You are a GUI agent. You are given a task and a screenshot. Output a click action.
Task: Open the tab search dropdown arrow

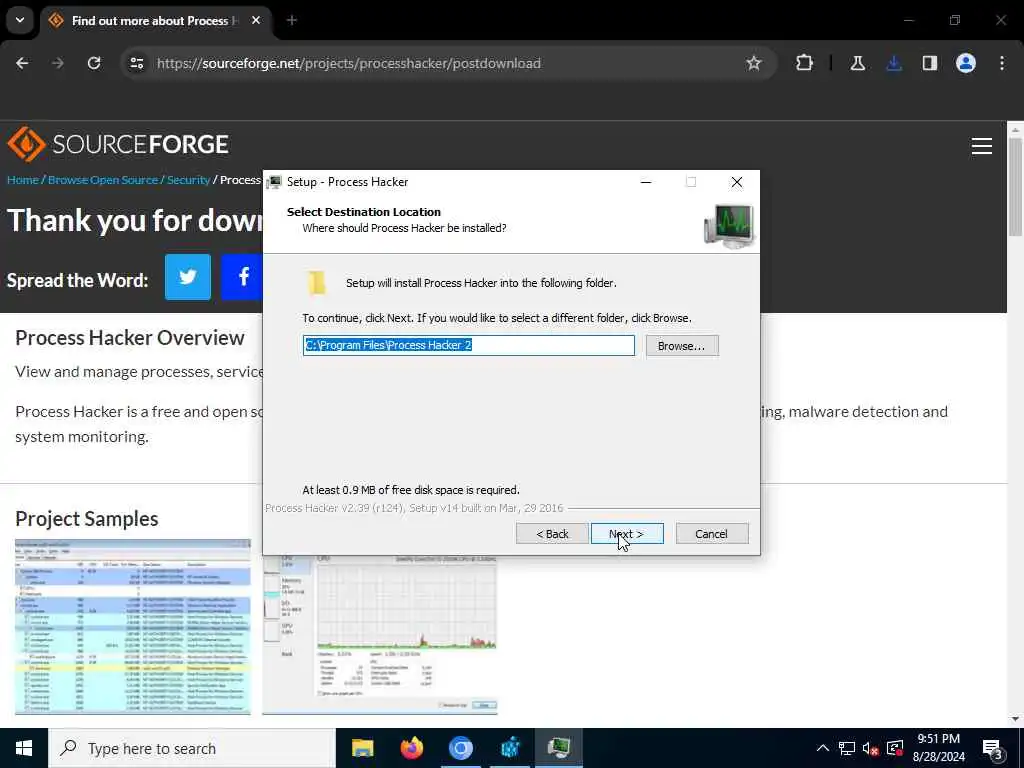tap(20, 20)
